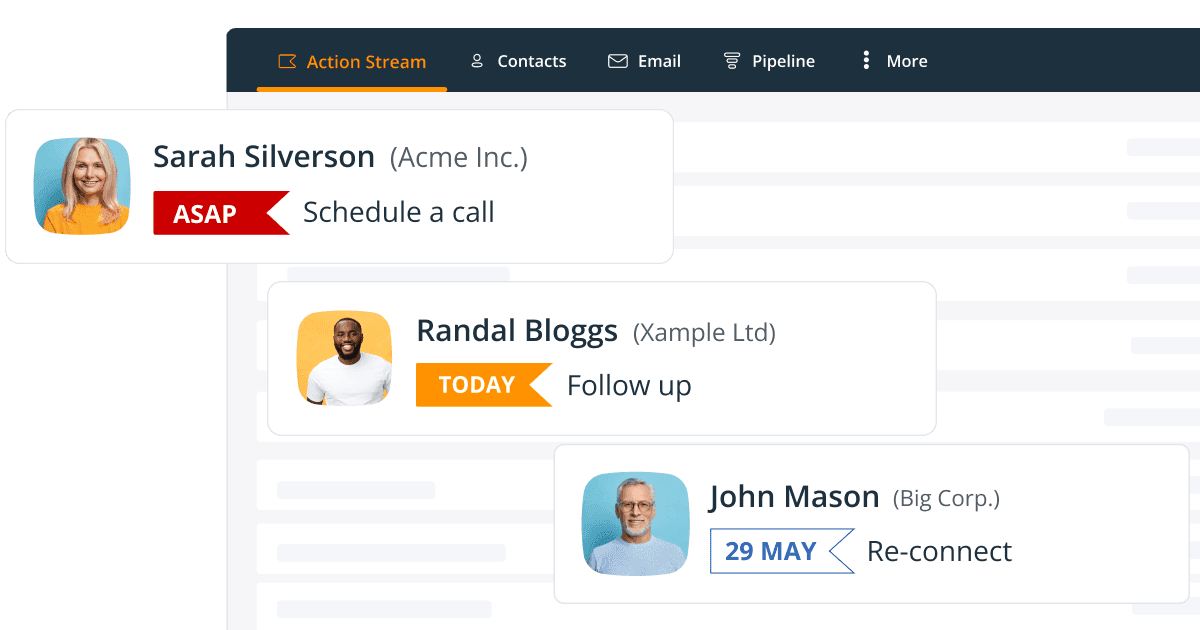This screenshot has width=1200, height=630.
Task: Click the Email envelope icon
Action: click(x=618, y=61)
